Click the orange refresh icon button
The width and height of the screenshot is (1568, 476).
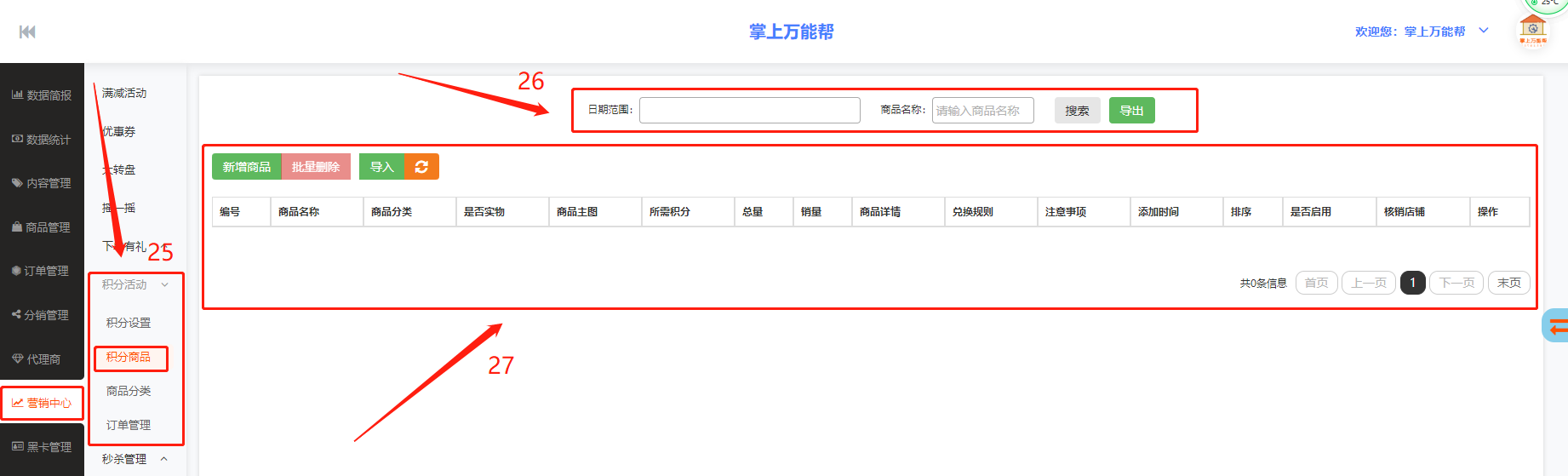click(421, 167)
